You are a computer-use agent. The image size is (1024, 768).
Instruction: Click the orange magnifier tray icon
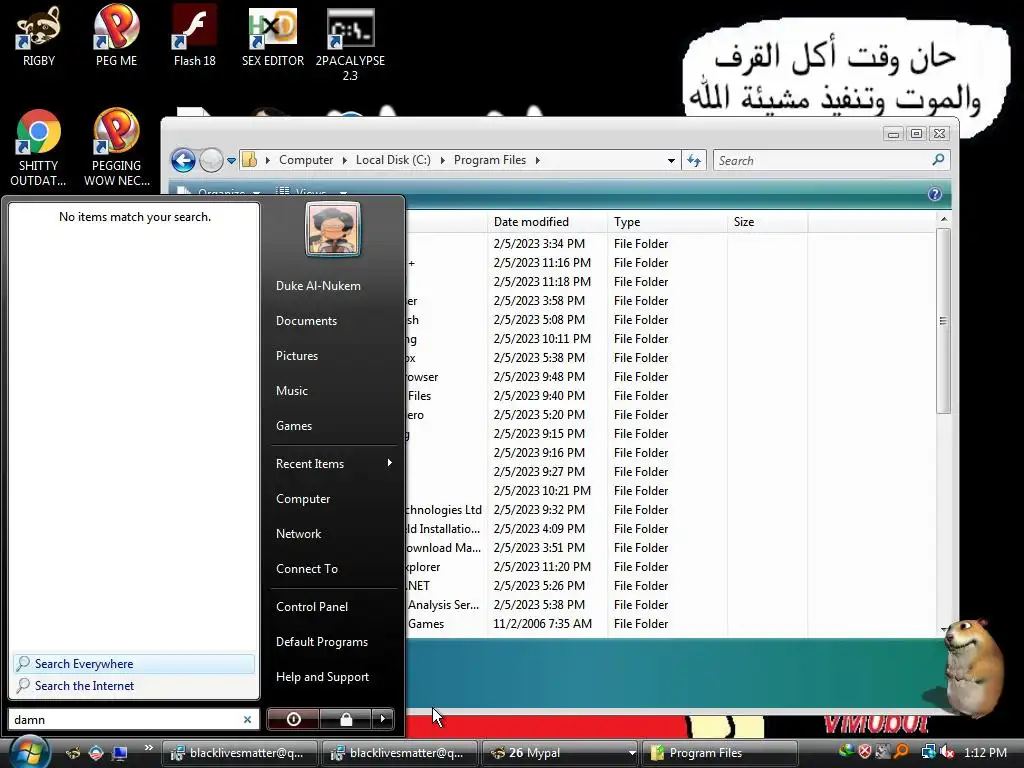[x=901, y=752]
